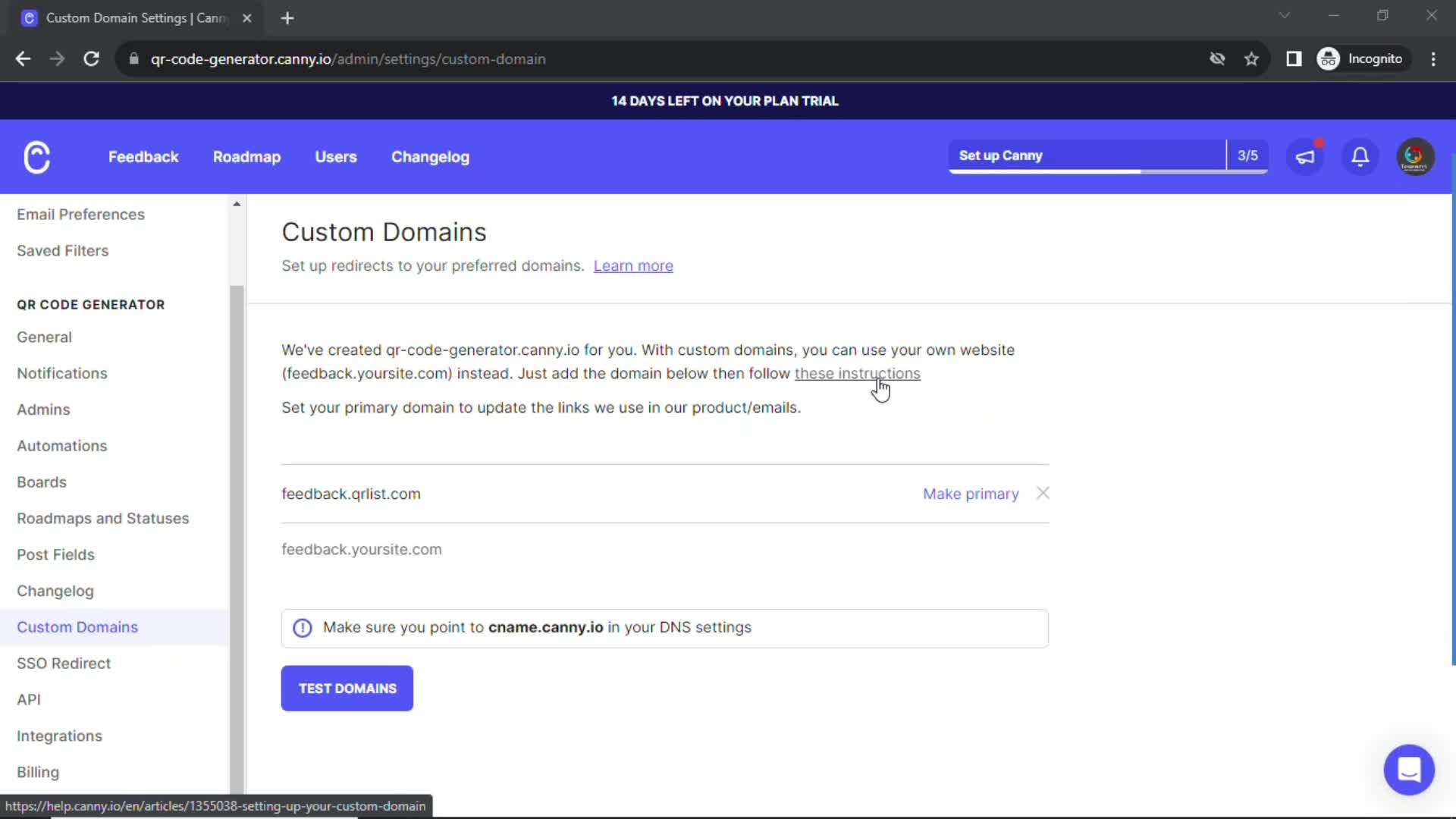Click the site lock icon in address bar
The width and height of the screenshot is (1456, 819).
pos(134,58)
